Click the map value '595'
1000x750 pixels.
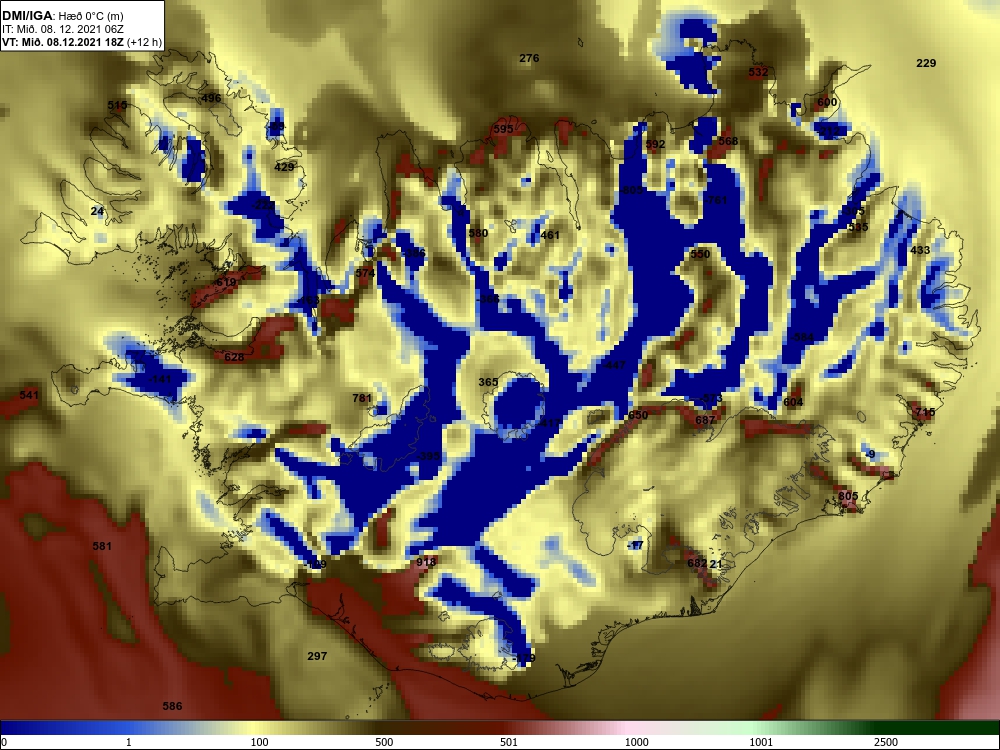coord(503,129)
